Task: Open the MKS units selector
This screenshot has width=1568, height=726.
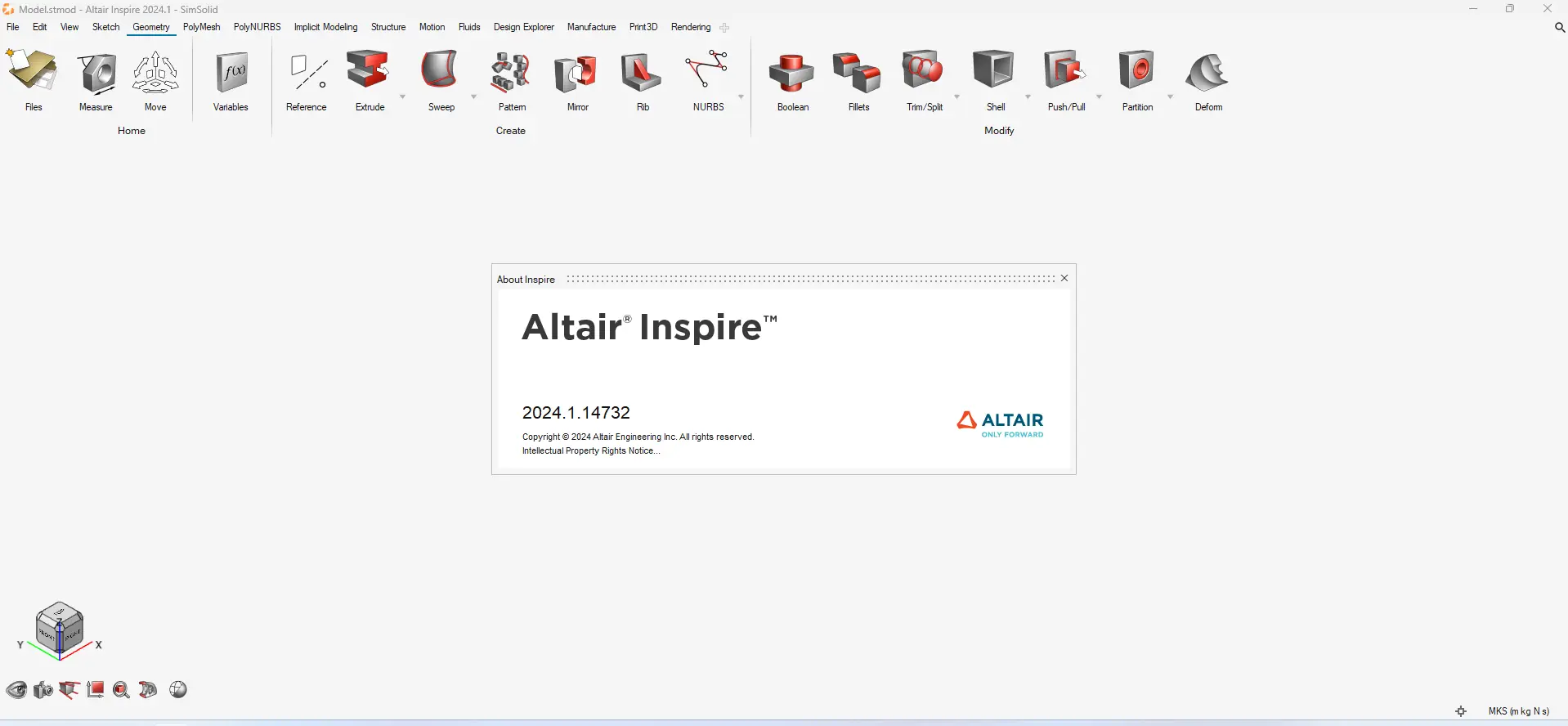Action: tap(1518, 711)
